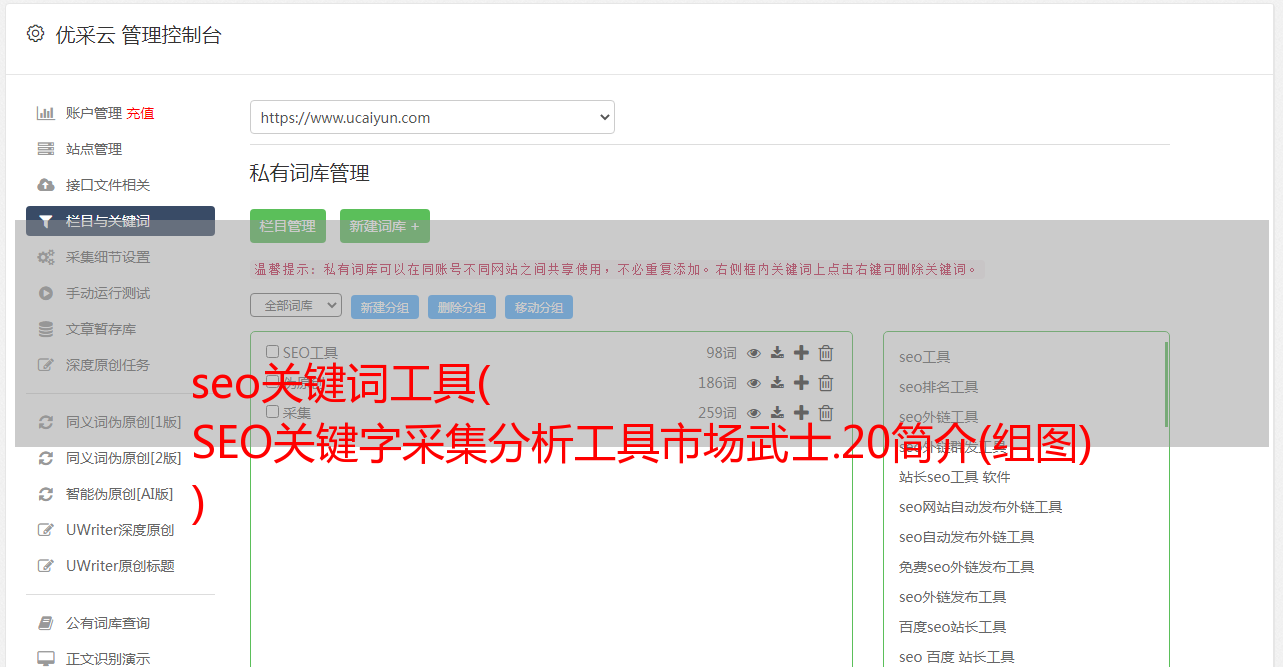Select keyword seo排名工具 in the right list
The height and width of the screenshot is (667, 1283).
938,387
